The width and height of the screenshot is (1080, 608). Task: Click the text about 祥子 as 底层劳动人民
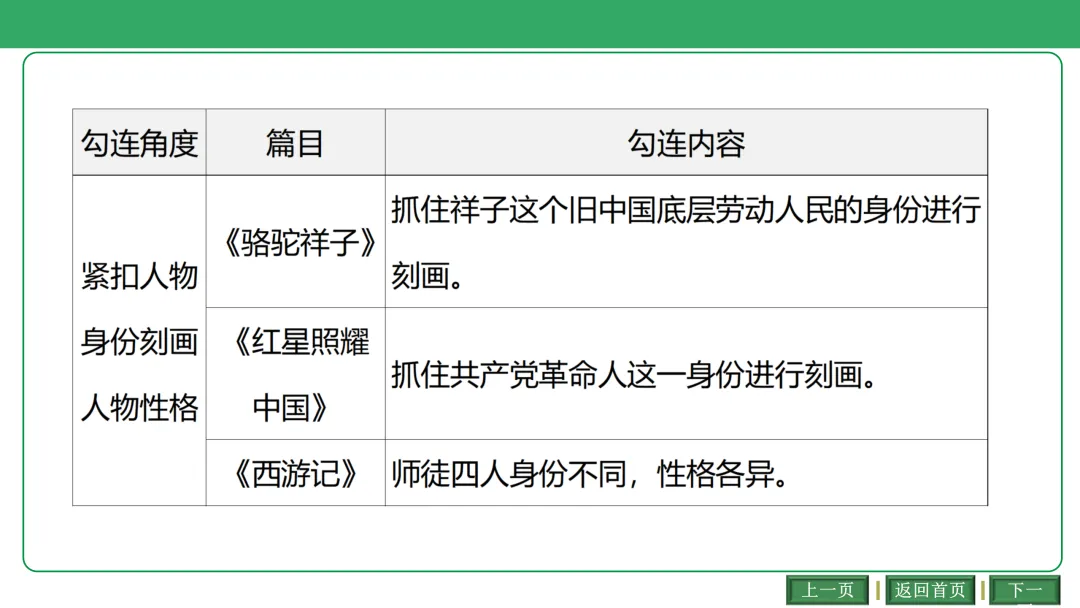coord(686,242)
